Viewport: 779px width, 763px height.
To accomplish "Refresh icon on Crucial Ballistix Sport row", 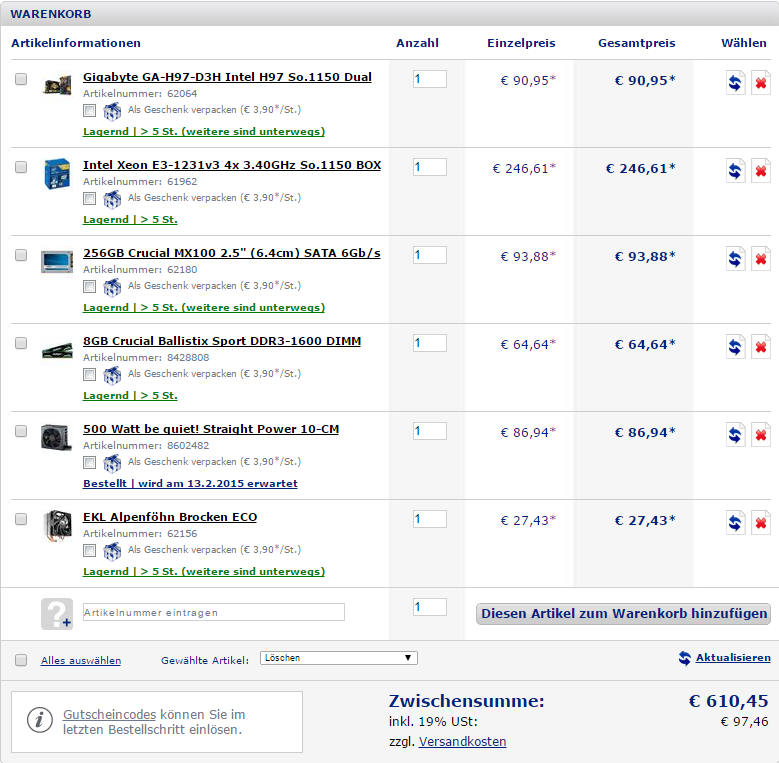I will coord(735,347).
